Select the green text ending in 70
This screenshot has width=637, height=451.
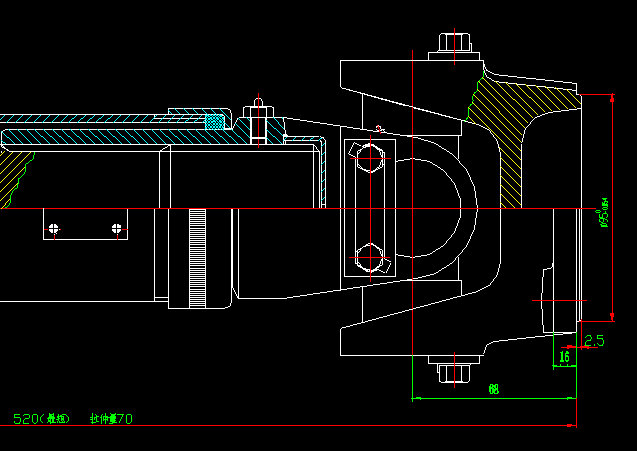pos(110,418)
